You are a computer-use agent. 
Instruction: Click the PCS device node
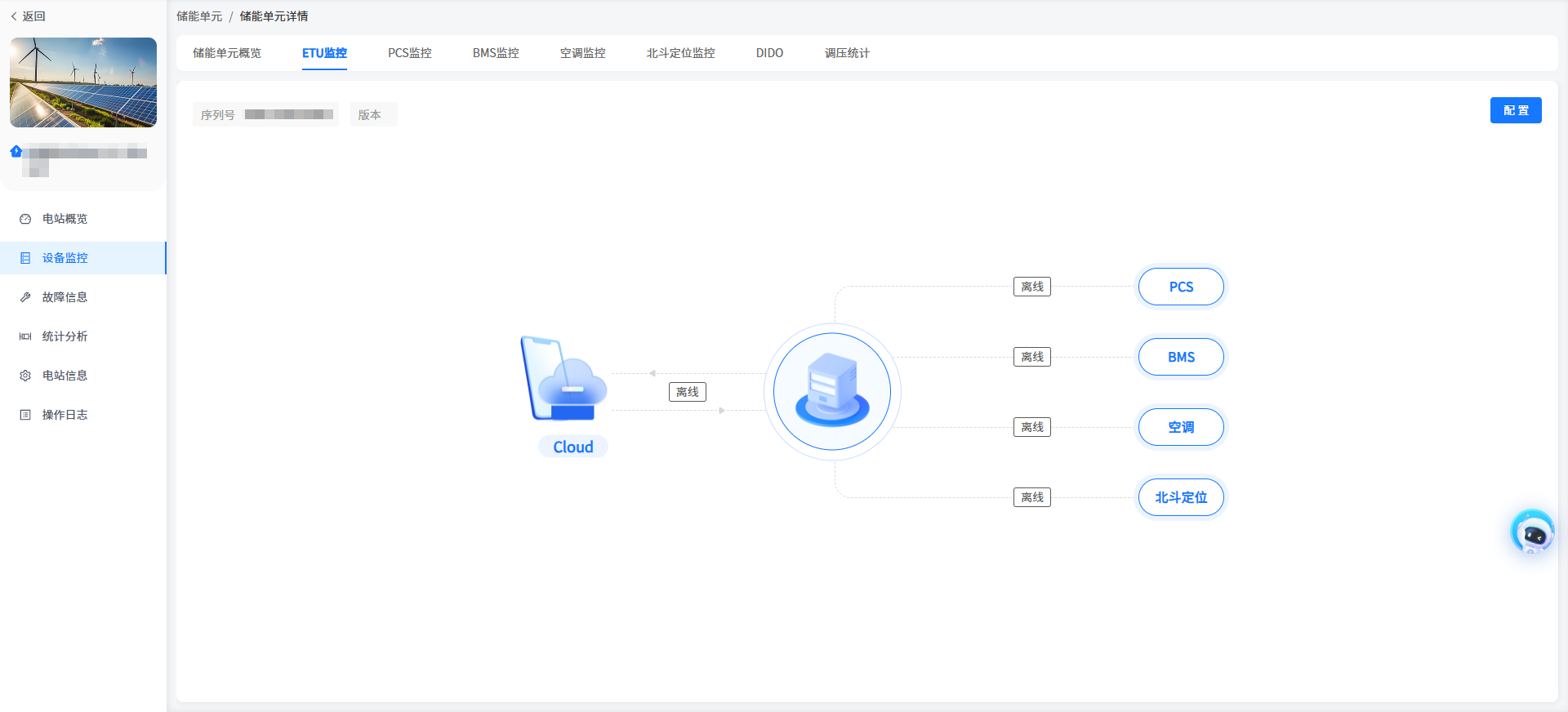click(1181, 287)
